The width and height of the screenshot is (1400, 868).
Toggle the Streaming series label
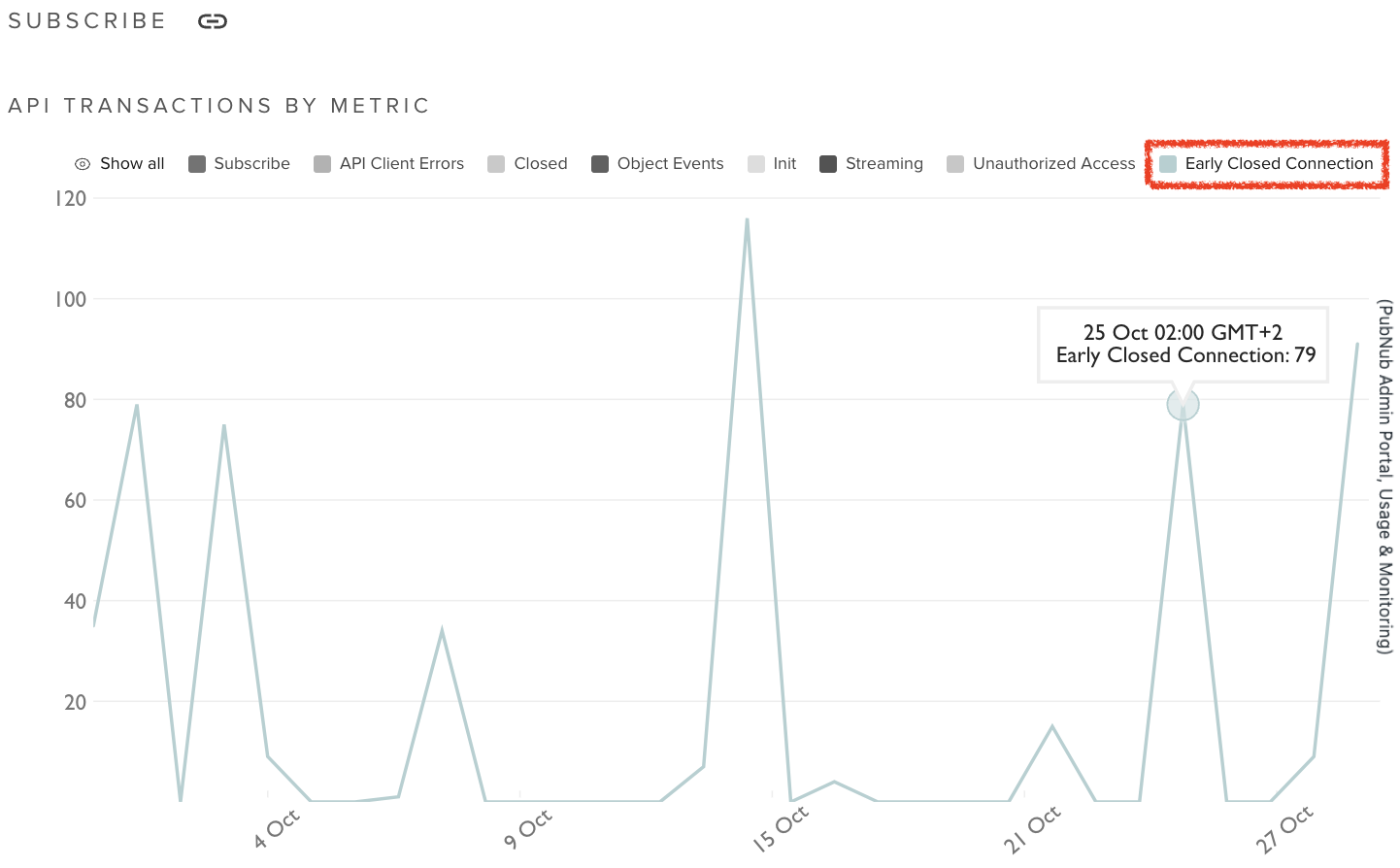883,164
